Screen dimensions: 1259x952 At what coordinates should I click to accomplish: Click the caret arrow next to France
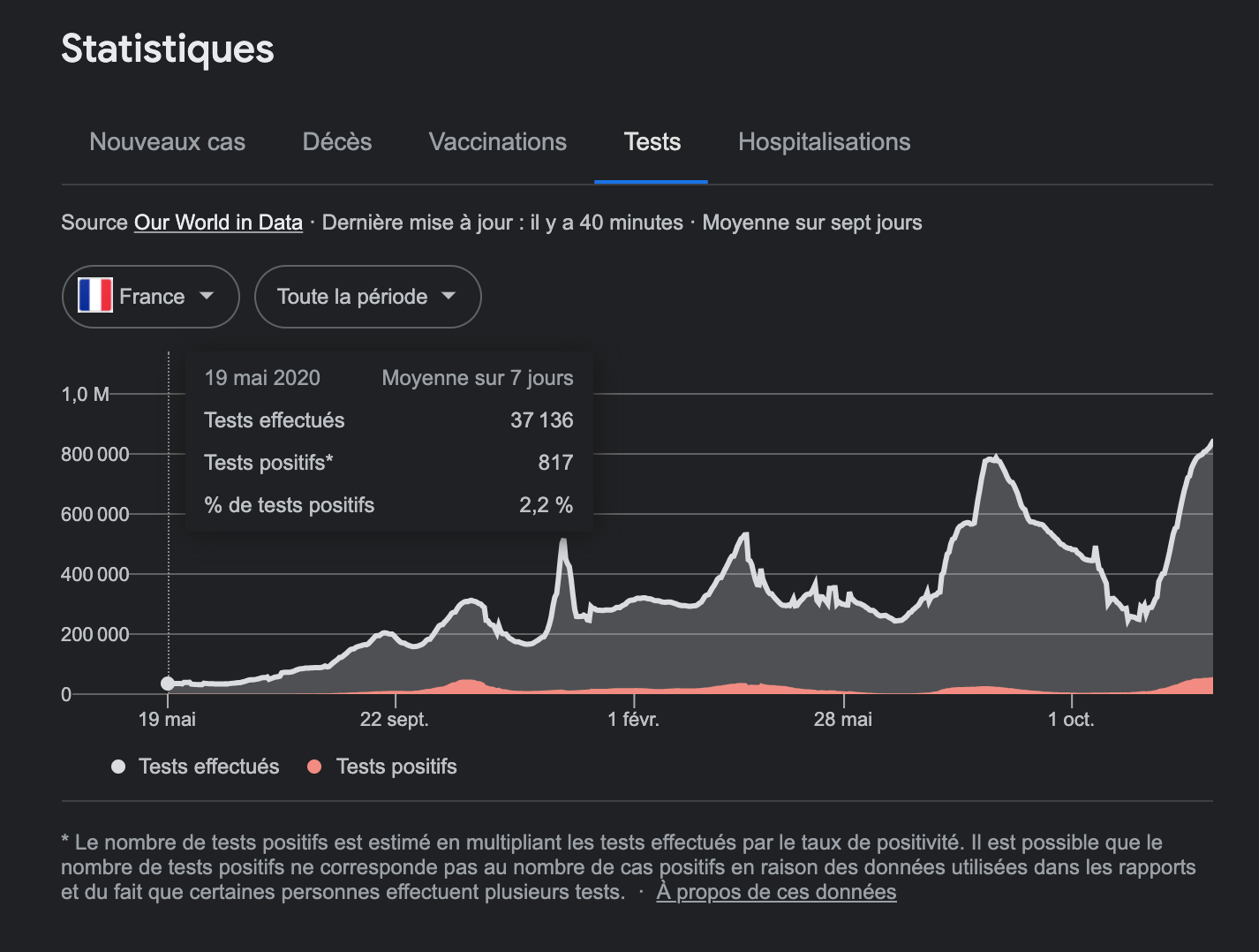207,296
